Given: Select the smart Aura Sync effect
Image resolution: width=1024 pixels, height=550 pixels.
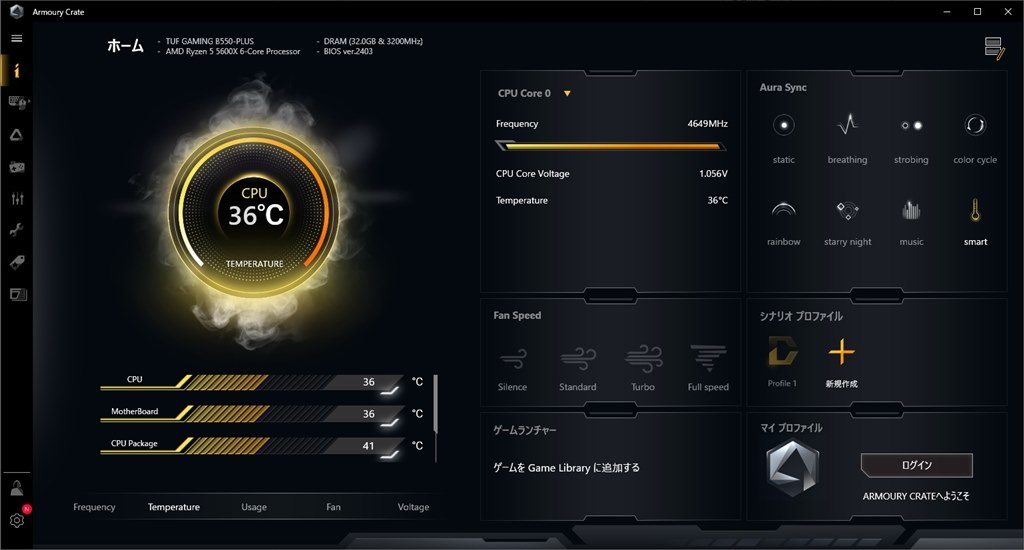Looking at the screenshot, I should click(x=975, y=222).
